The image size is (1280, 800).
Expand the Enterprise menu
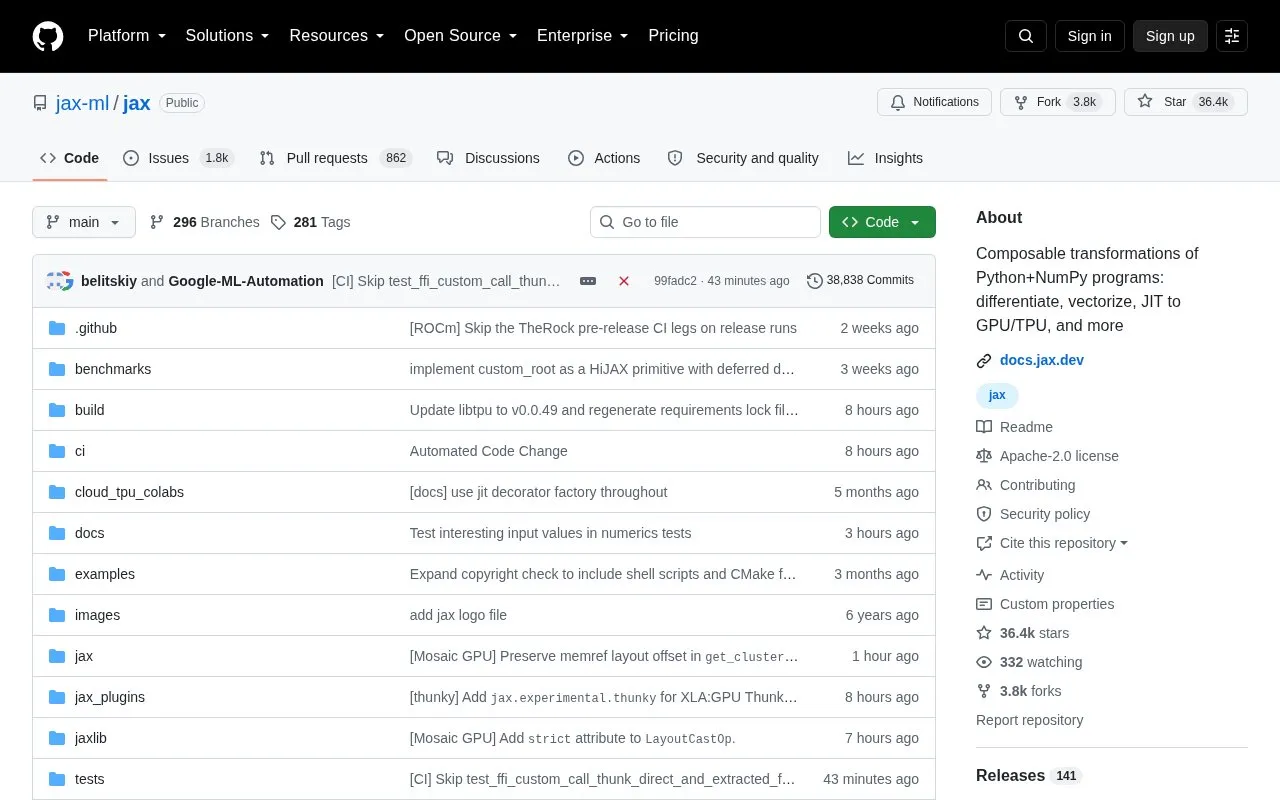point(582,36)
